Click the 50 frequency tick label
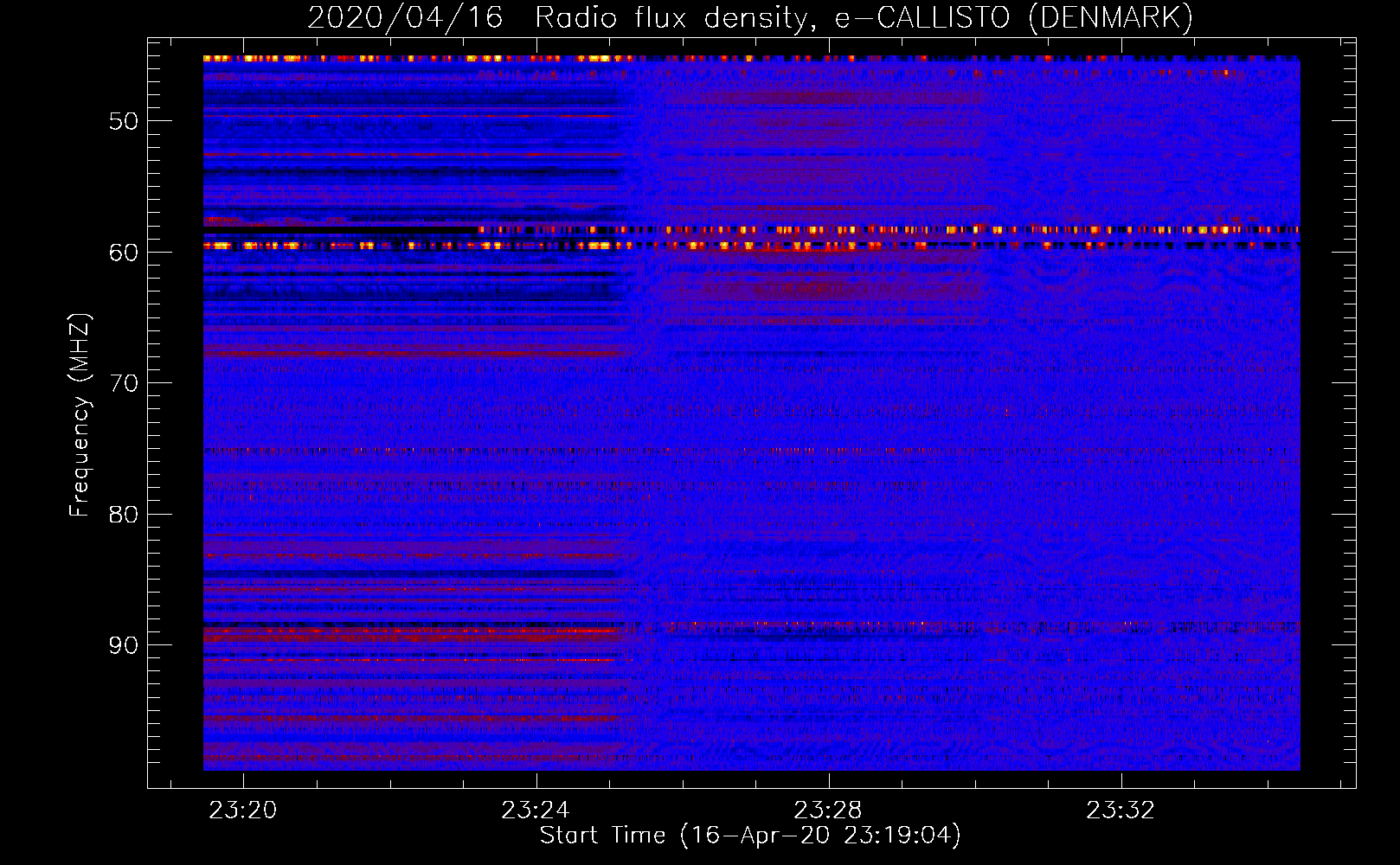The height and width of the screenshot is (865, 1400). click(123, 121)
